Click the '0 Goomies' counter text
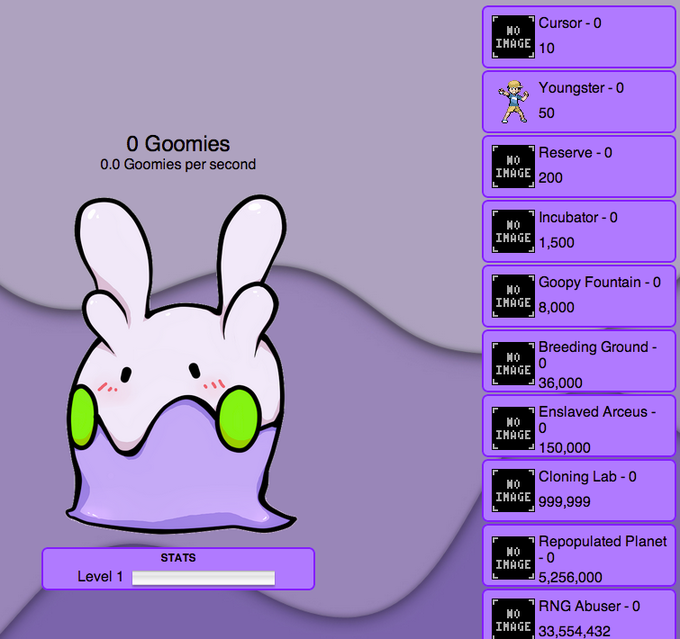This screenshot has height=639, width=680. pyautogui.click(x=178, y=144)
